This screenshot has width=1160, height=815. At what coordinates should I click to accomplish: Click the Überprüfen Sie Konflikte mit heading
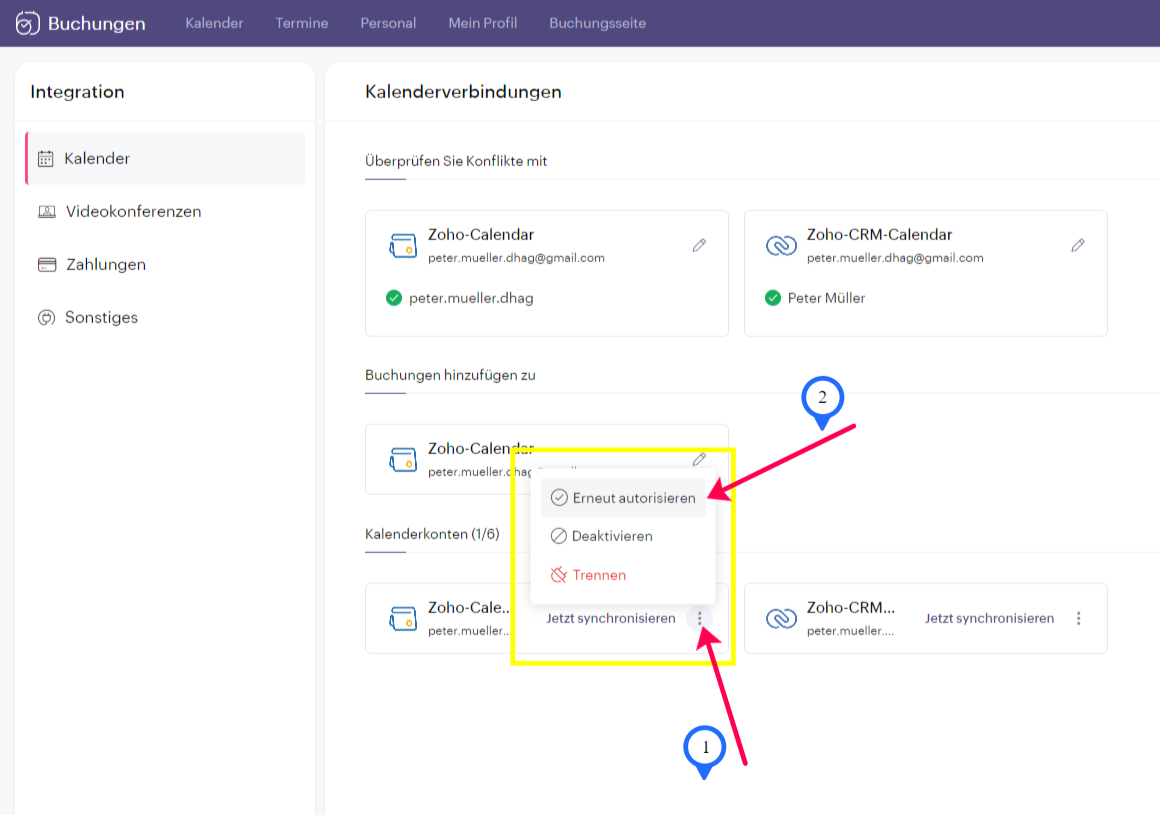click(x=456, y=161)
